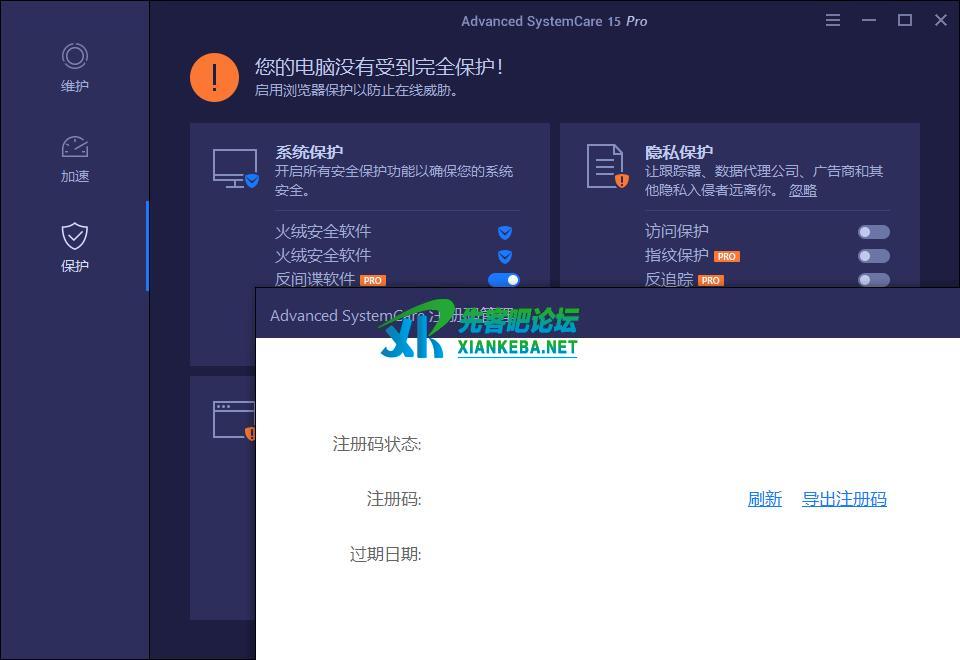The width and height of the screenshot is (960, 660).
Task: Maximize the Advanced SystemCare window
Action: point(905,20)
